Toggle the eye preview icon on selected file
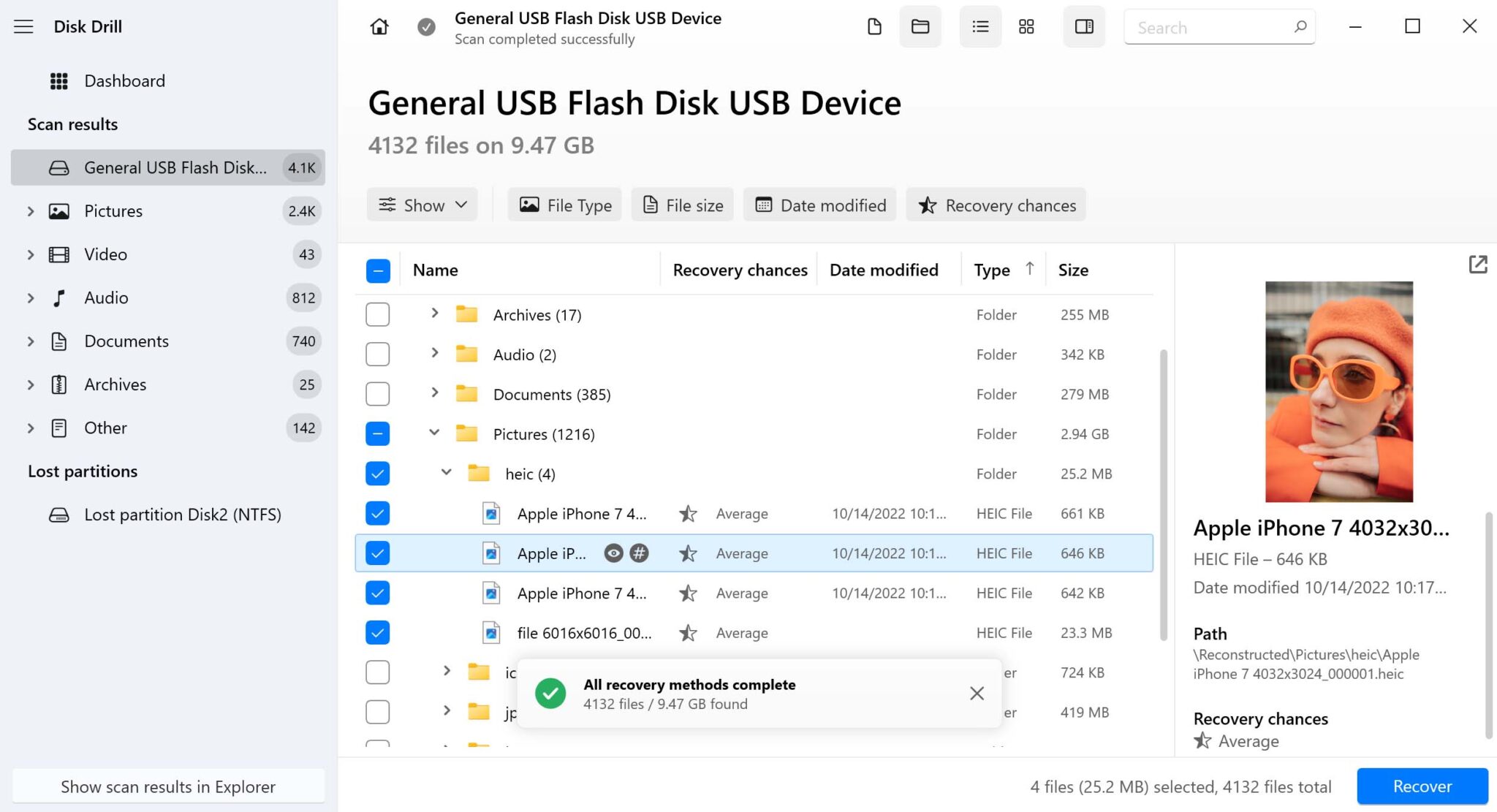1497x812 pixels. point(613,553)
